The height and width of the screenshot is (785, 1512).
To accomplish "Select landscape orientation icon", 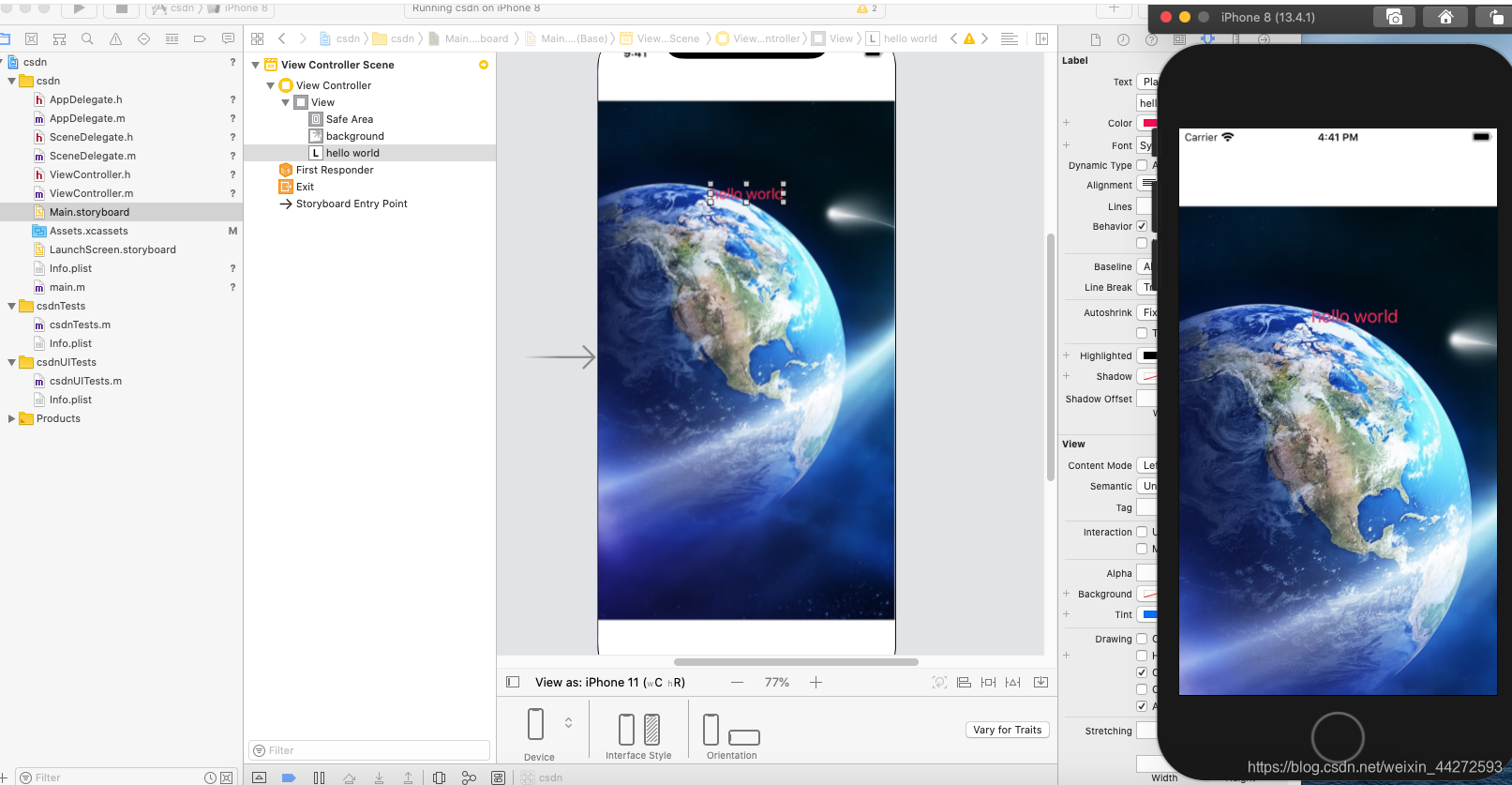I will coord(743,737).
